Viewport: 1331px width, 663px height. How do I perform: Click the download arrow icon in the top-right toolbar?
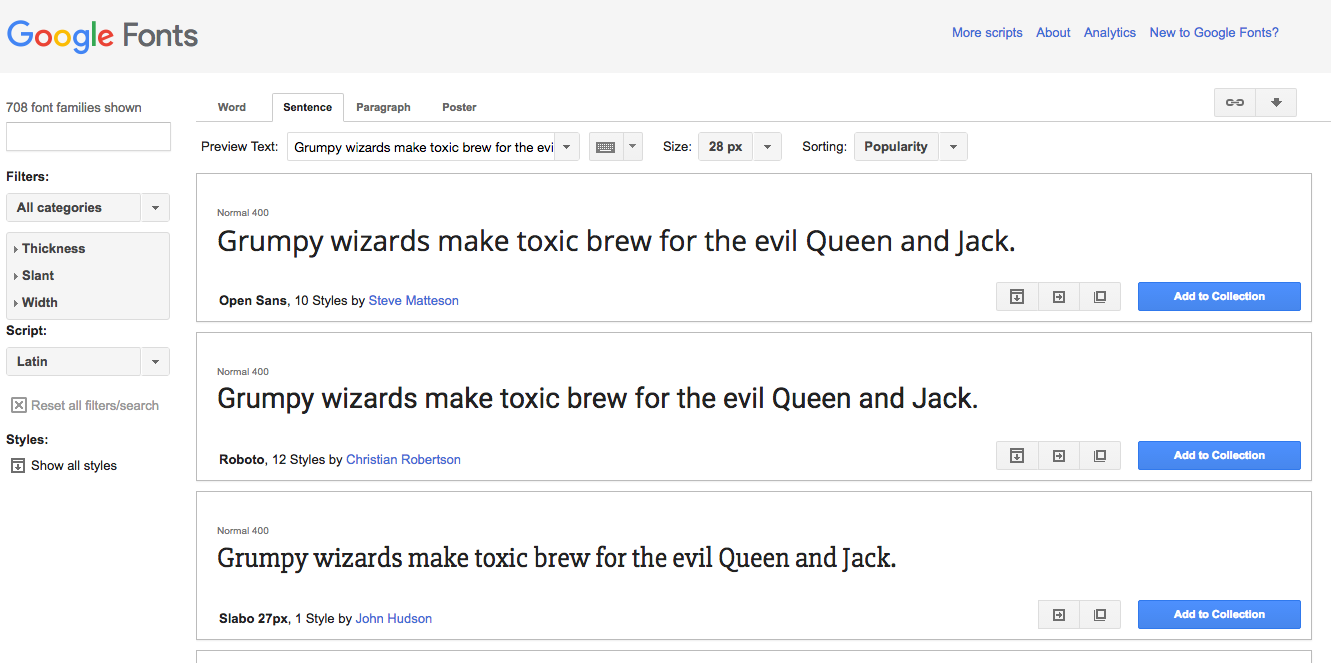coord(1276,103)
